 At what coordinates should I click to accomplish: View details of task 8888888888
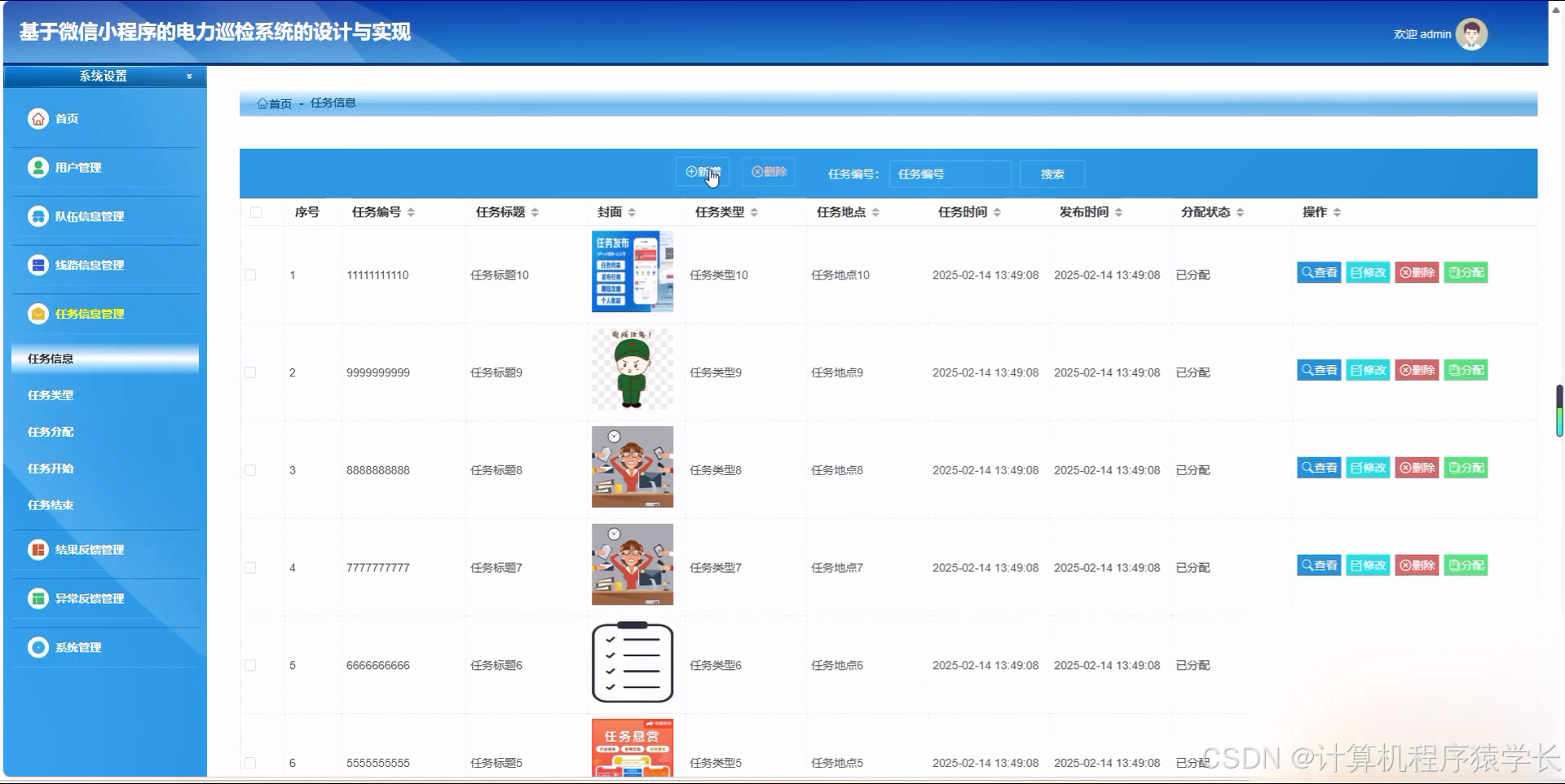coord(1319,468)
